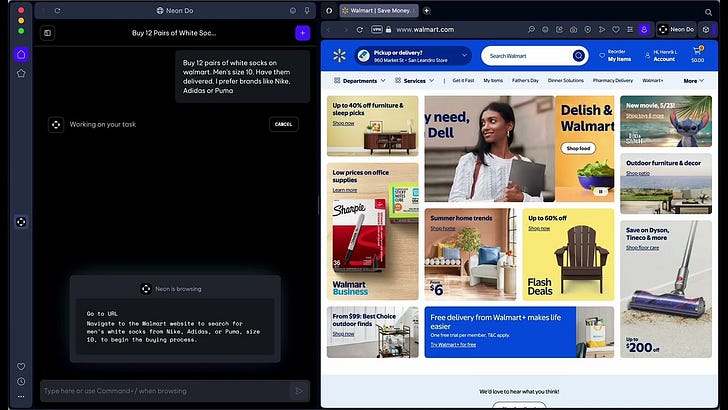Click the Opera icon left of tabs
Screen dimensions: 728x410
(329, 11)
